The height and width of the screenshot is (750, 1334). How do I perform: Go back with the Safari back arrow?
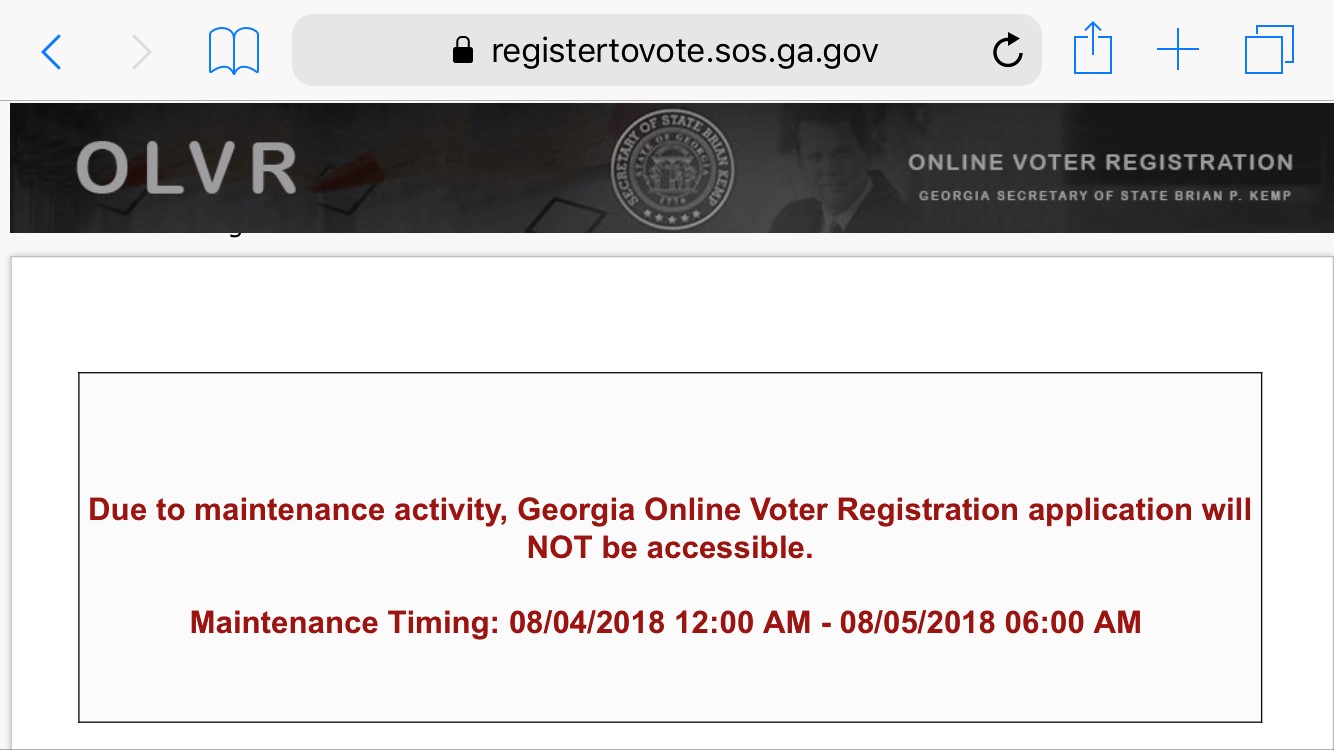click(52, 51)
